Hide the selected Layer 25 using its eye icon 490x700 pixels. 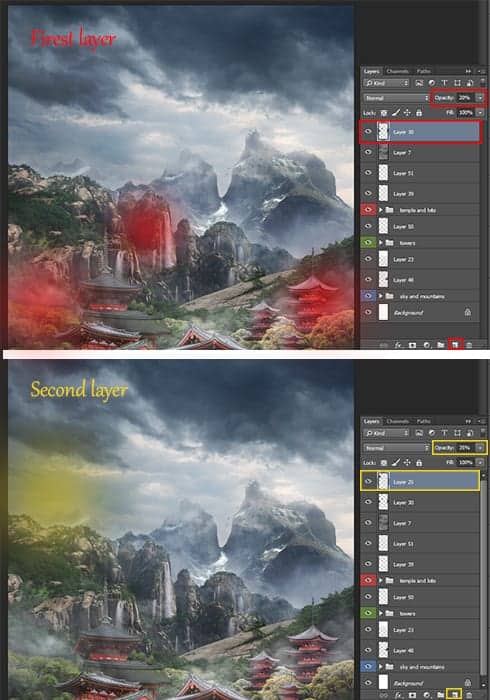coord(368,481)
